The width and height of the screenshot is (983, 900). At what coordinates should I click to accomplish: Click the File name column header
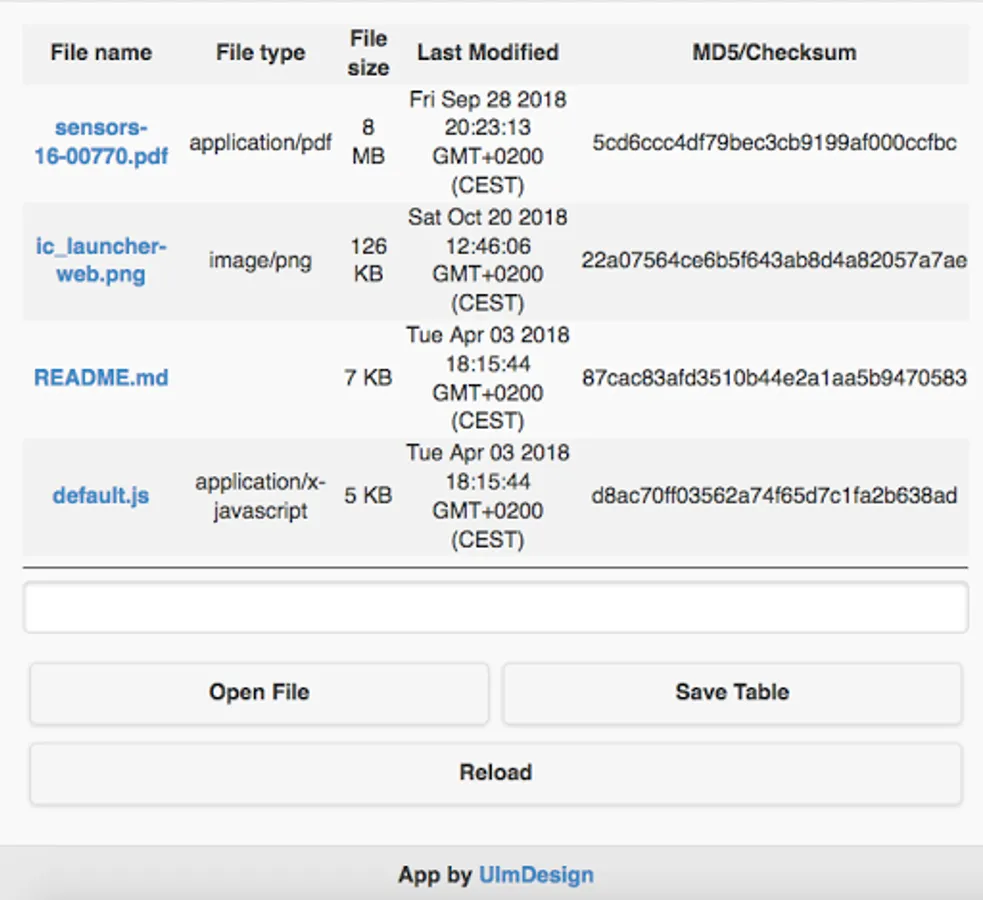point(101,53)
